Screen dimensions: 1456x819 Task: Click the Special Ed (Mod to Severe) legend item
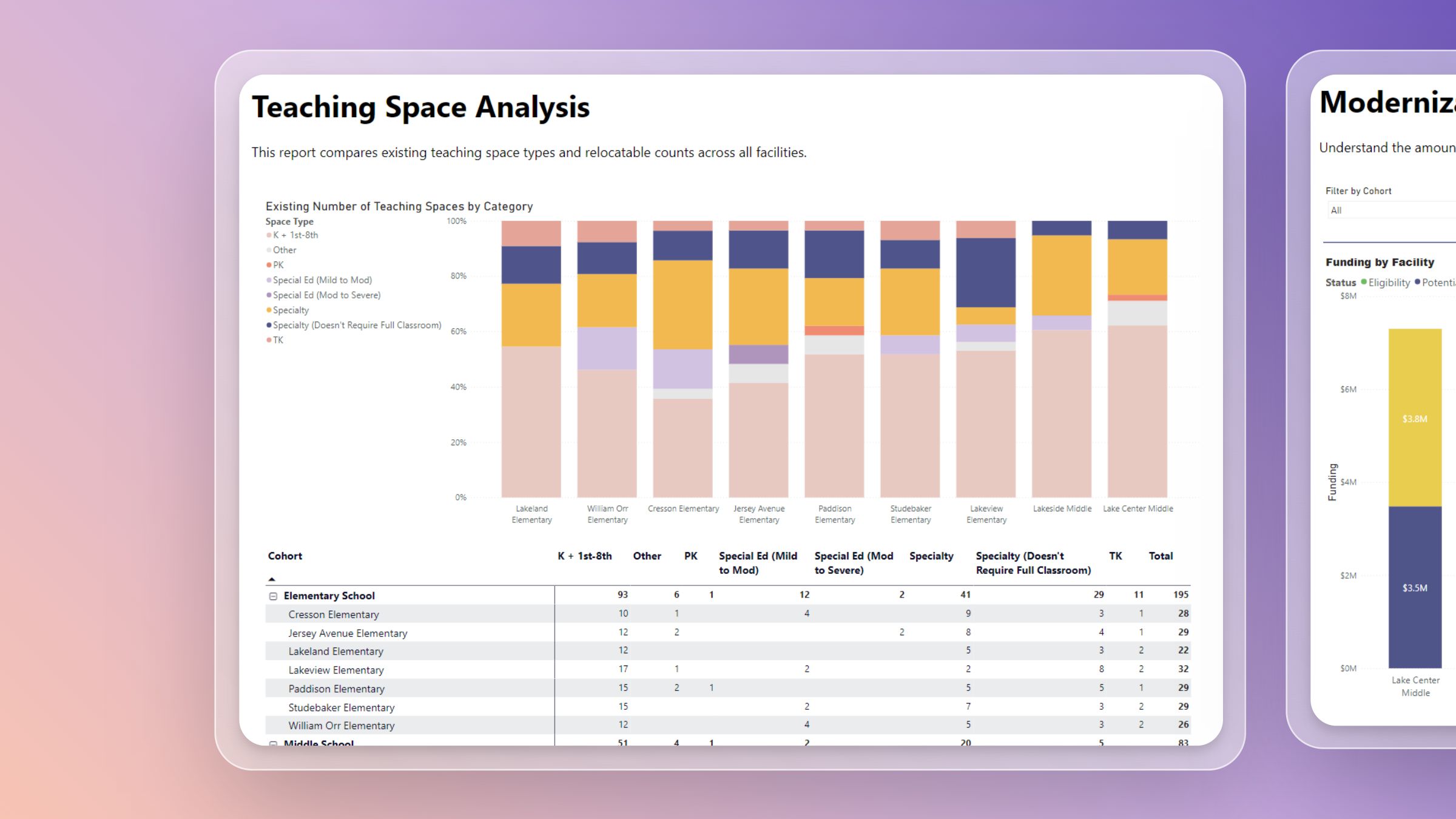point(326,295)
